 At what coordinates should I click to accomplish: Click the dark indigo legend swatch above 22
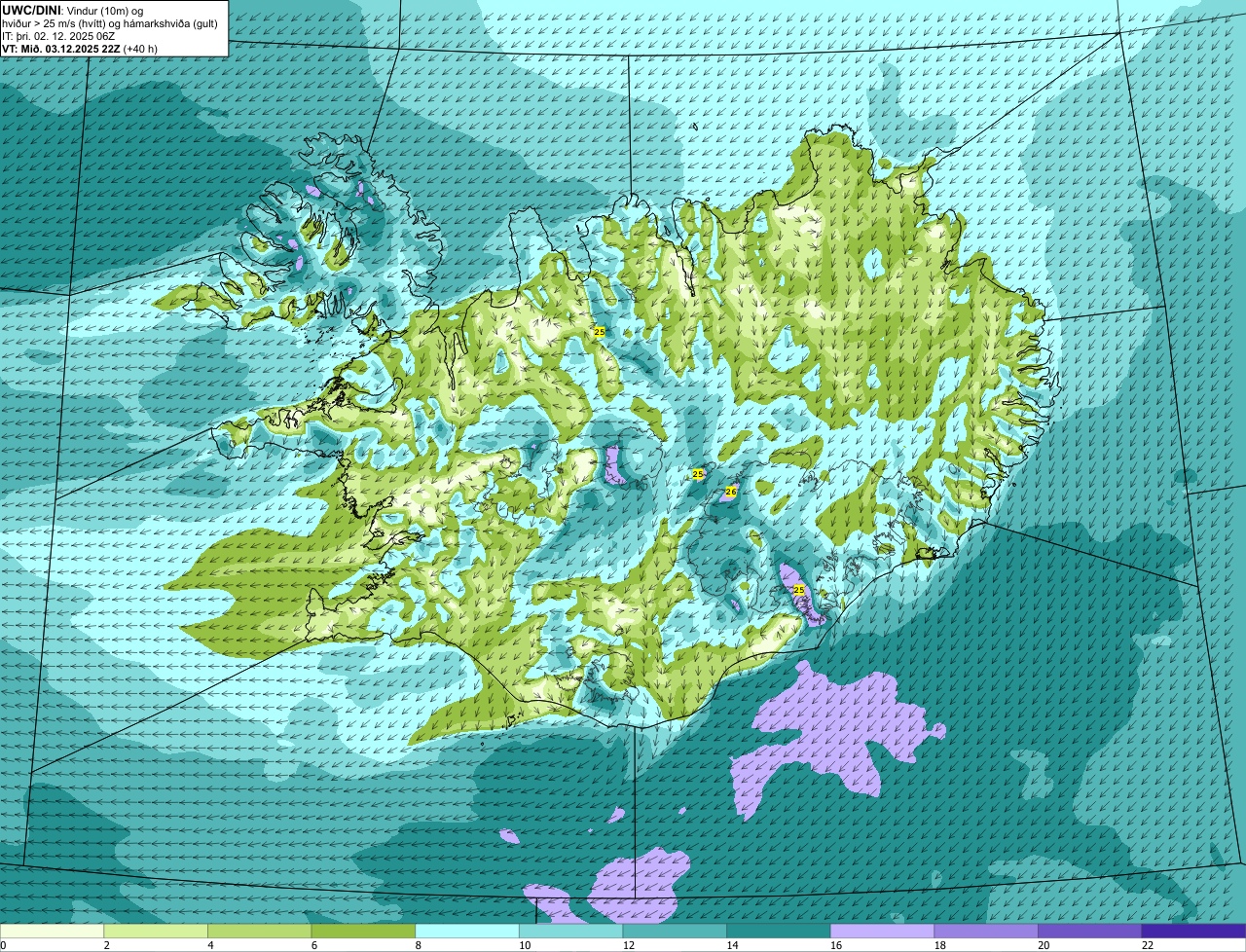coord(1193,931)
